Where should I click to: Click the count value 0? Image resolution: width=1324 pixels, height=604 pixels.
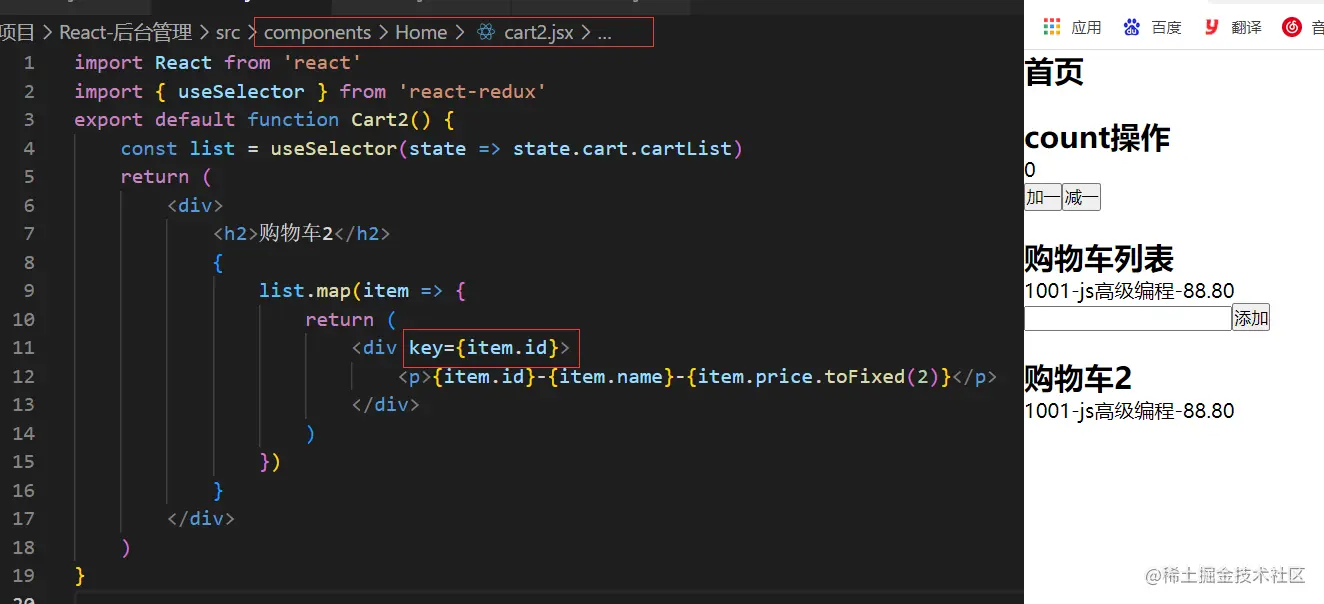[x=1030, y=170]
